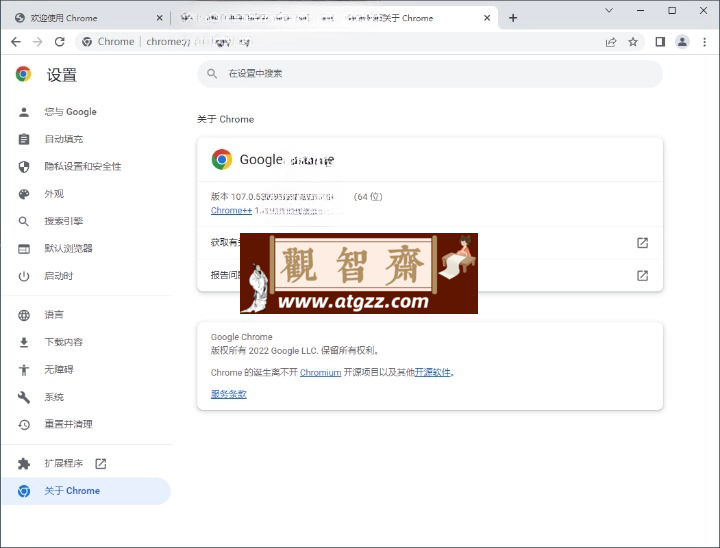The width and height of the screenshot is (720, 548).
Task: Open the tab search chevron
Action: click(609, 10)
